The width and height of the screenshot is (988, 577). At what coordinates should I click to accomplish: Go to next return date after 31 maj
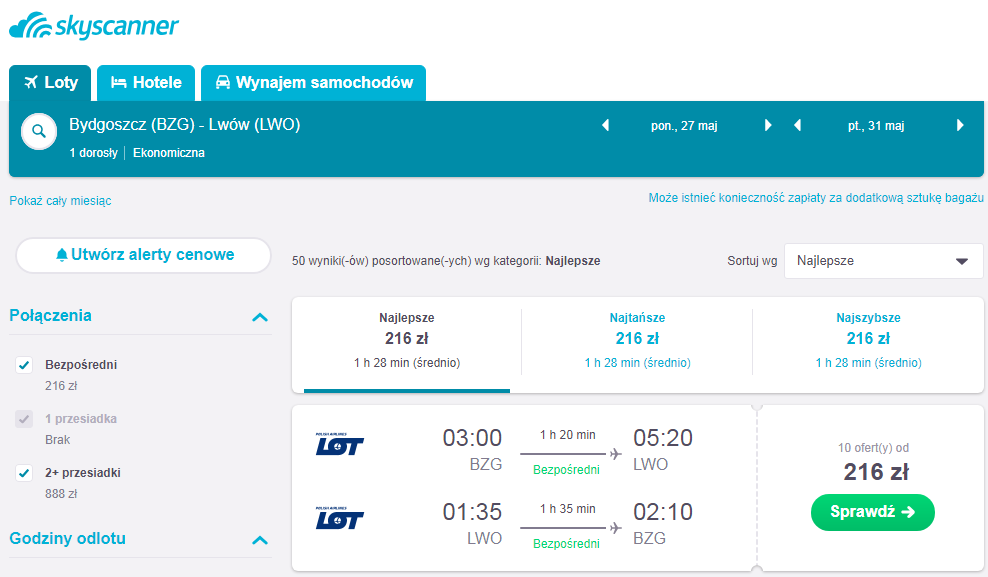[960, 125]
